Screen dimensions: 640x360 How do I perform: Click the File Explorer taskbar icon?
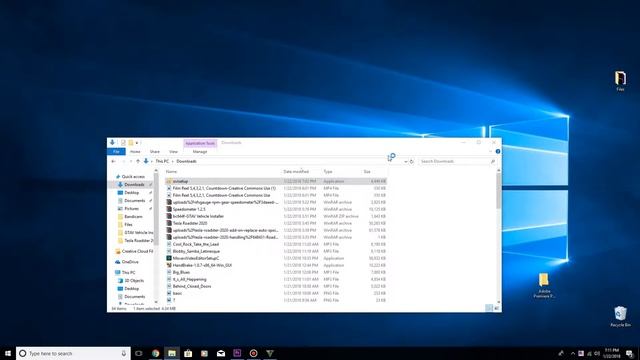pyautogui.click(x=172, y=353)
